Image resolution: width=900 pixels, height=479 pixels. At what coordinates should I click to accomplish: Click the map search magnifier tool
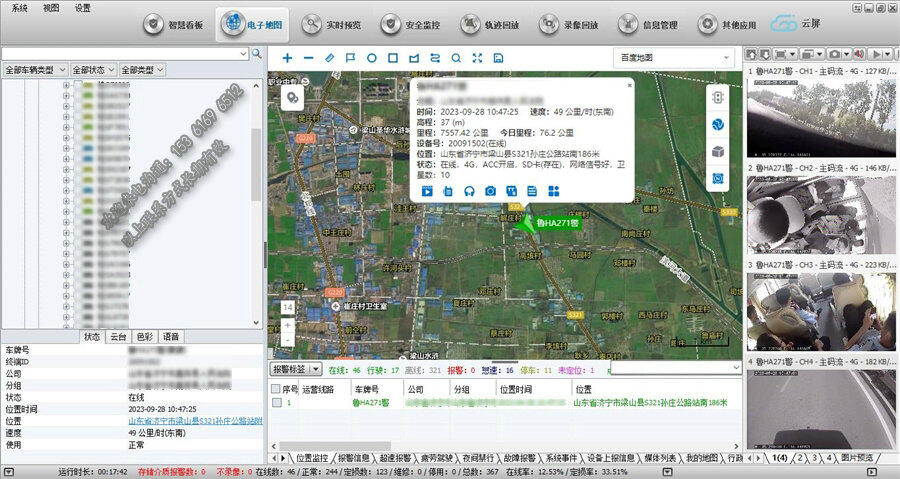[x=456, y=58]
